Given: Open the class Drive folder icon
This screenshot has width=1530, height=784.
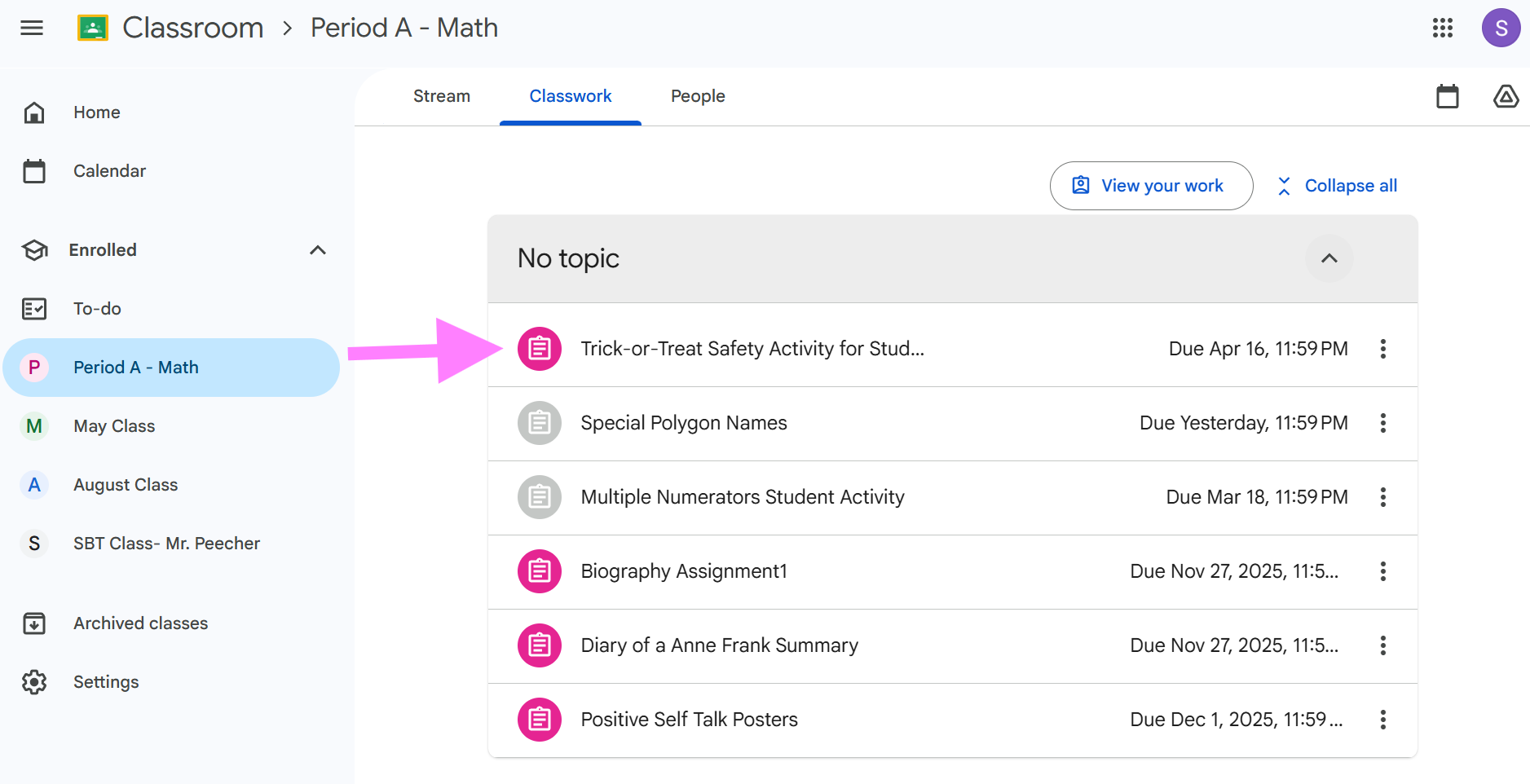Looking at the screenshot, I should coord(1505,97).
